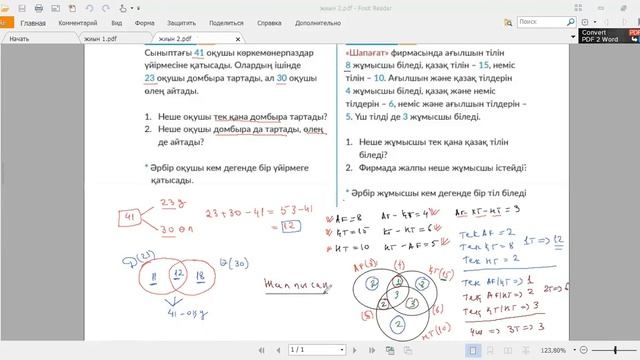Go to next page arrow
The height and width of the screenshot is (360, 640).
pyautogui.click(x=355, y=350)
